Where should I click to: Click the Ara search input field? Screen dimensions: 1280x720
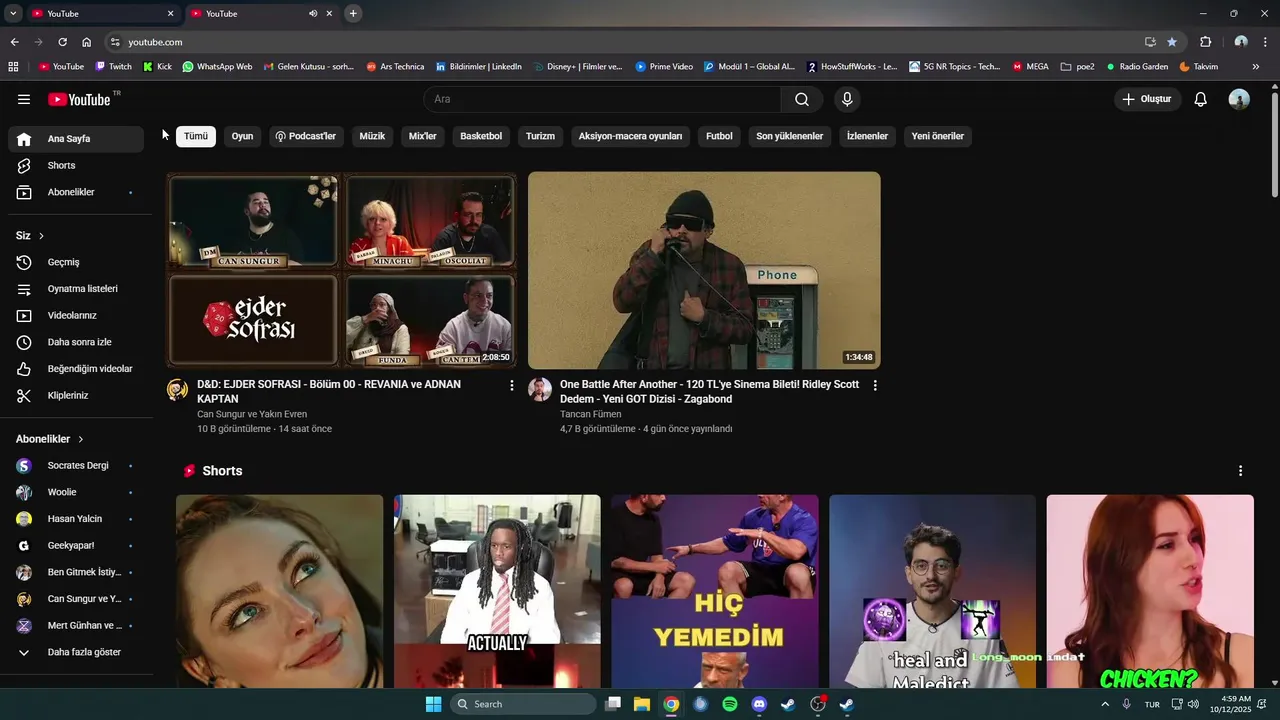(x=602, y=99)
